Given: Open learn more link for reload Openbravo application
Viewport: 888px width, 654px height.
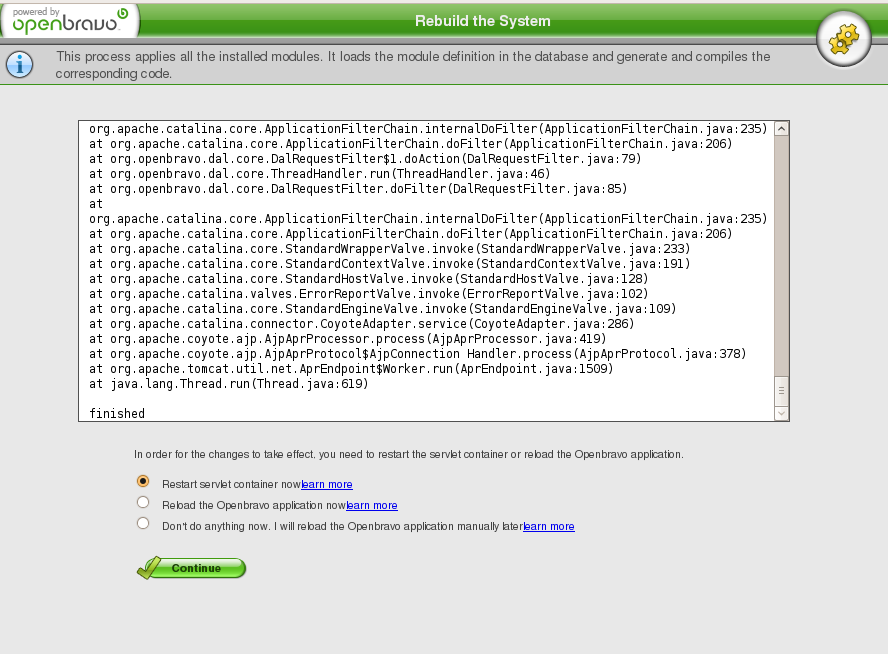Looking at the screenshot, I should click(x=372, y=505).
